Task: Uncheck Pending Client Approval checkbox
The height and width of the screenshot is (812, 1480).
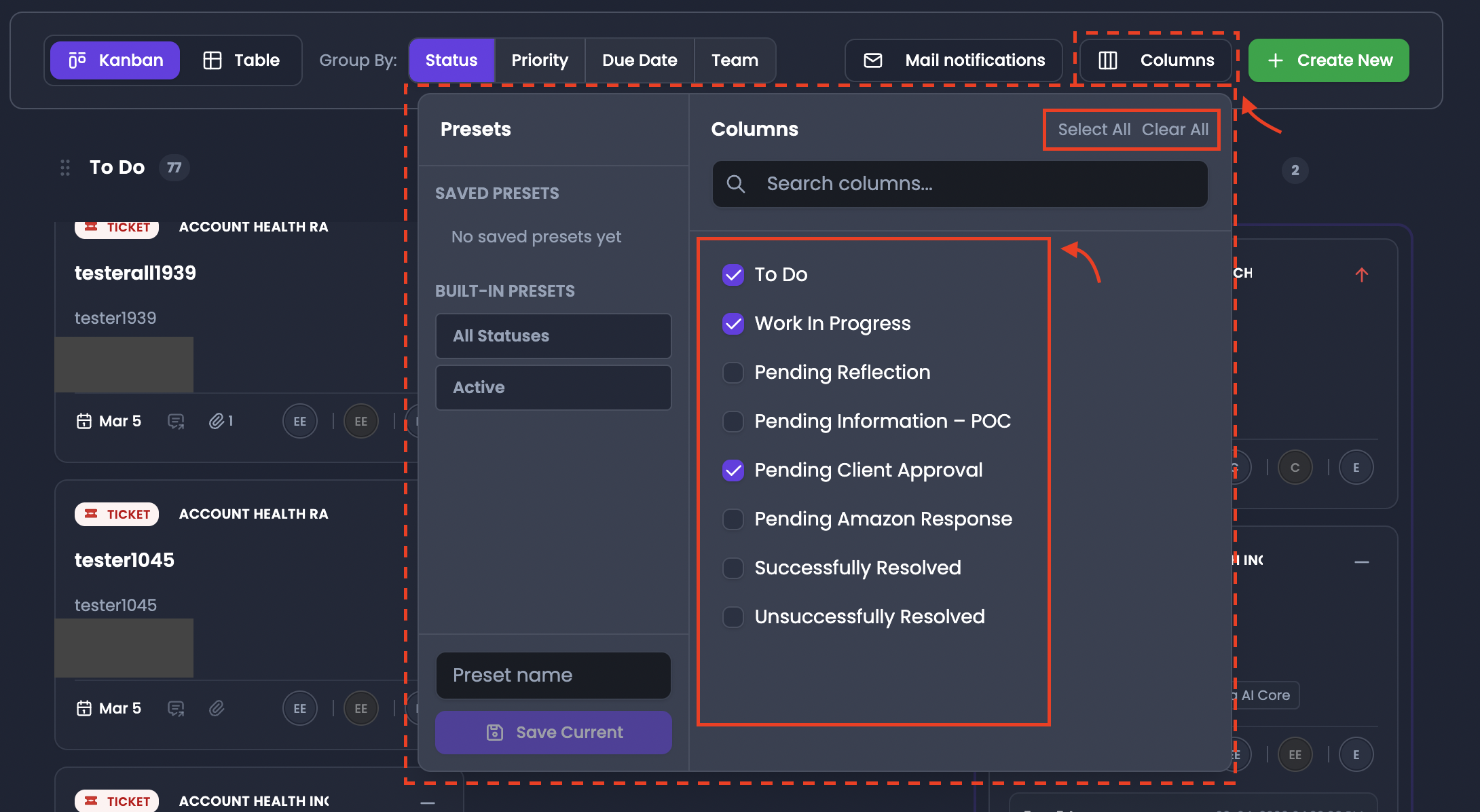Action: 733,470
